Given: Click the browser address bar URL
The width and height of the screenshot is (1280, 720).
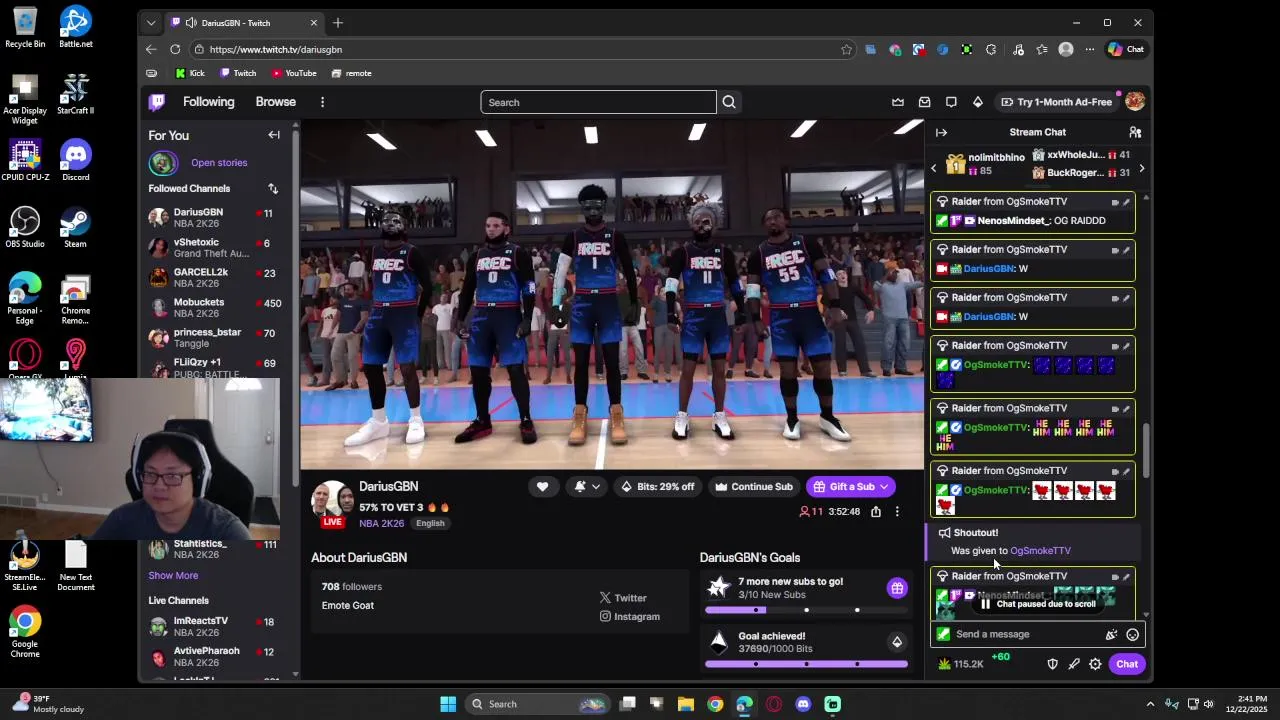Looking at the screenshot, I should (276, 49).
